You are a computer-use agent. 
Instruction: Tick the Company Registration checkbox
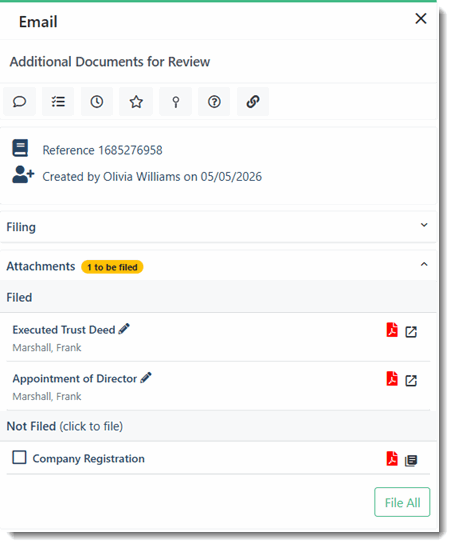[19, 457]
